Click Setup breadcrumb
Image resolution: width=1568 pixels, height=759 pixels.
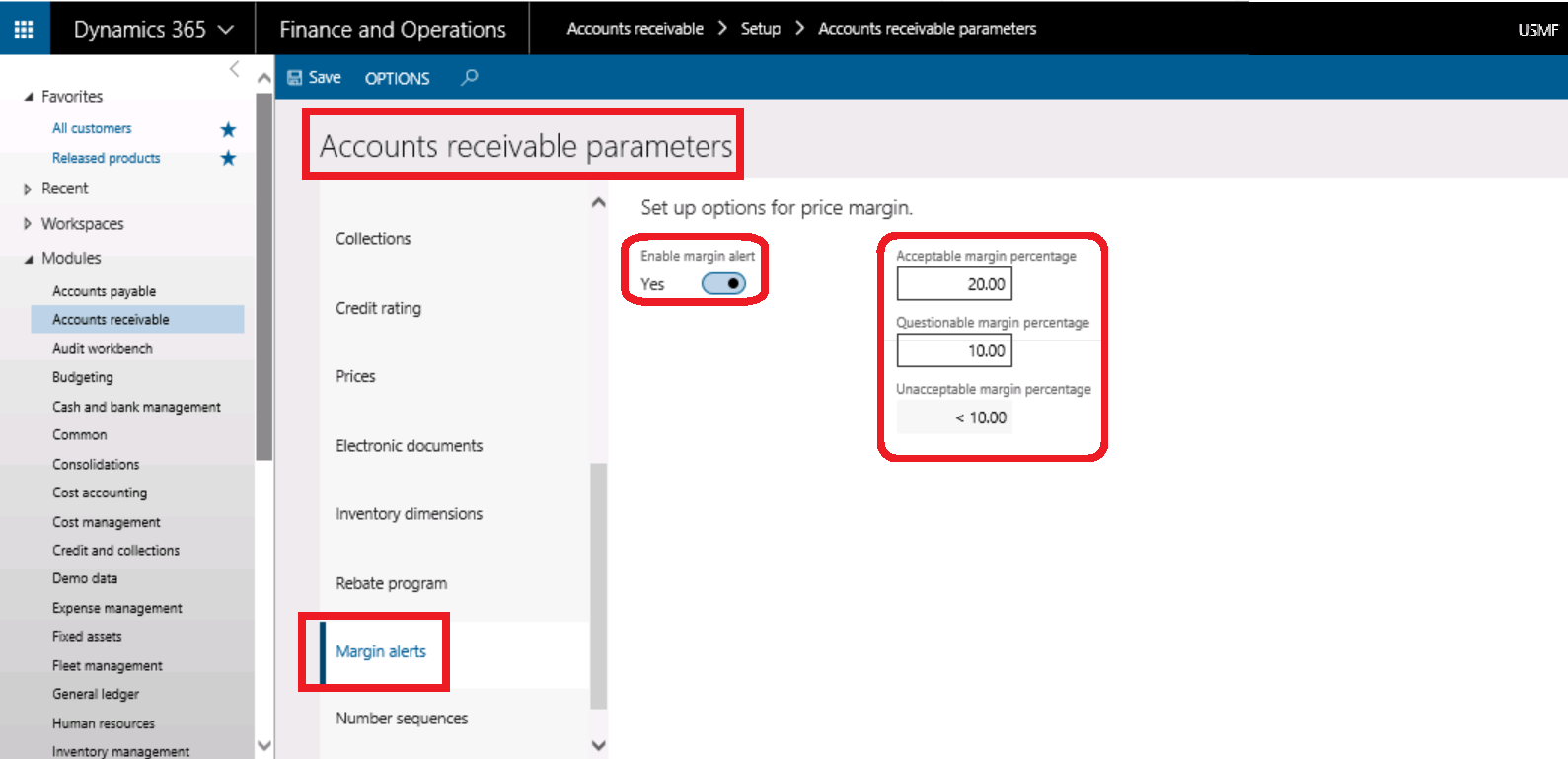(x=760, y=29)
